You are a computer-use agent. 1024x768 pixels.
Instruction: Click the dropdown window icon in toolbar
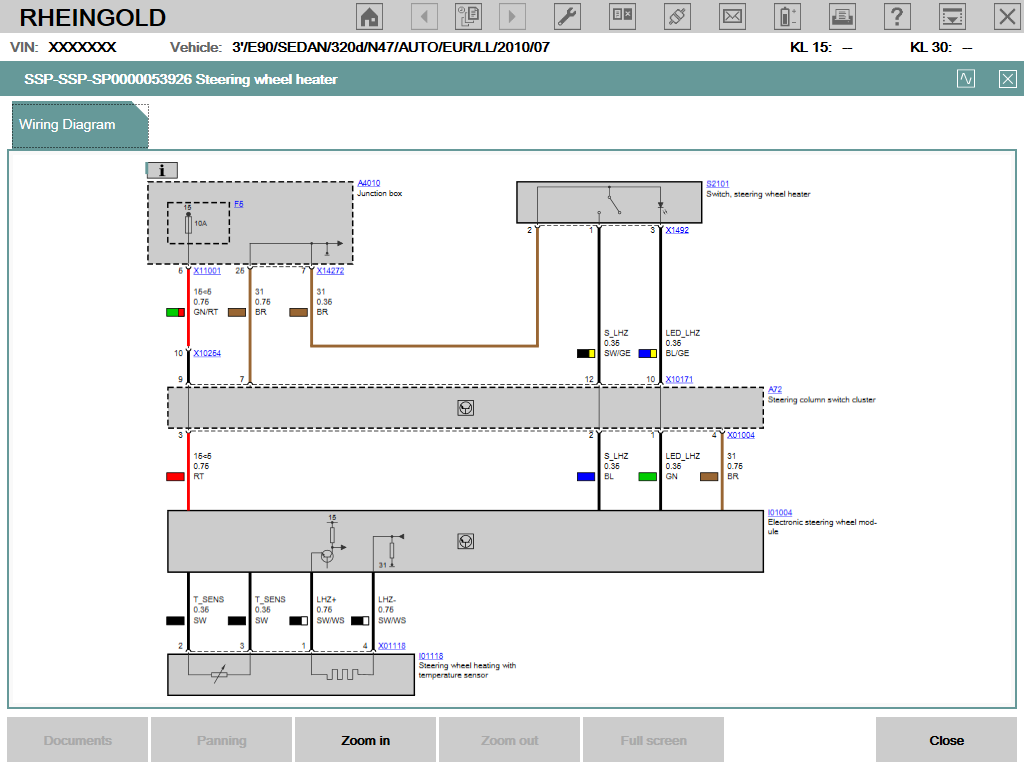point(952,16)
